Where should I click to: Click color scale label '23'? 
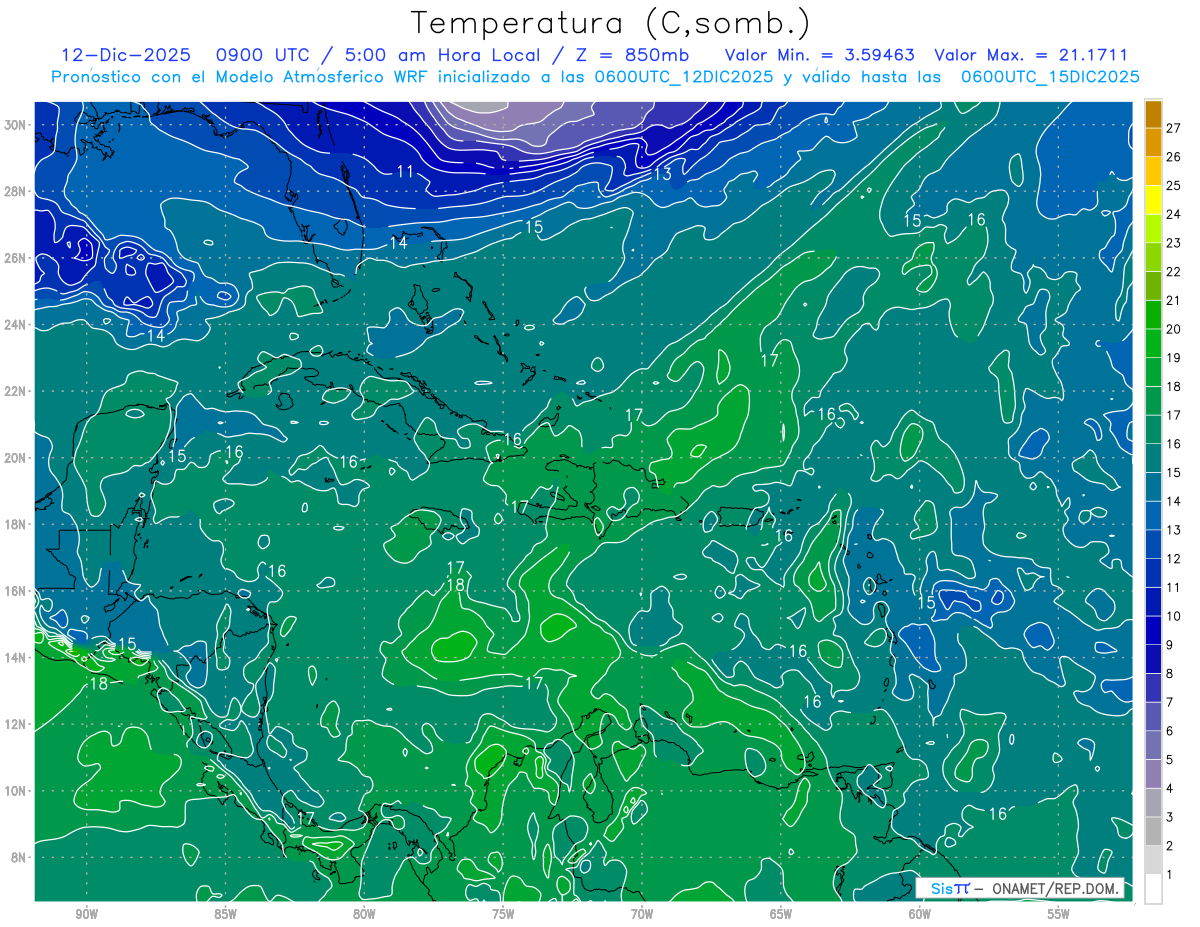pyautogui.click(x=1173, y=243)
